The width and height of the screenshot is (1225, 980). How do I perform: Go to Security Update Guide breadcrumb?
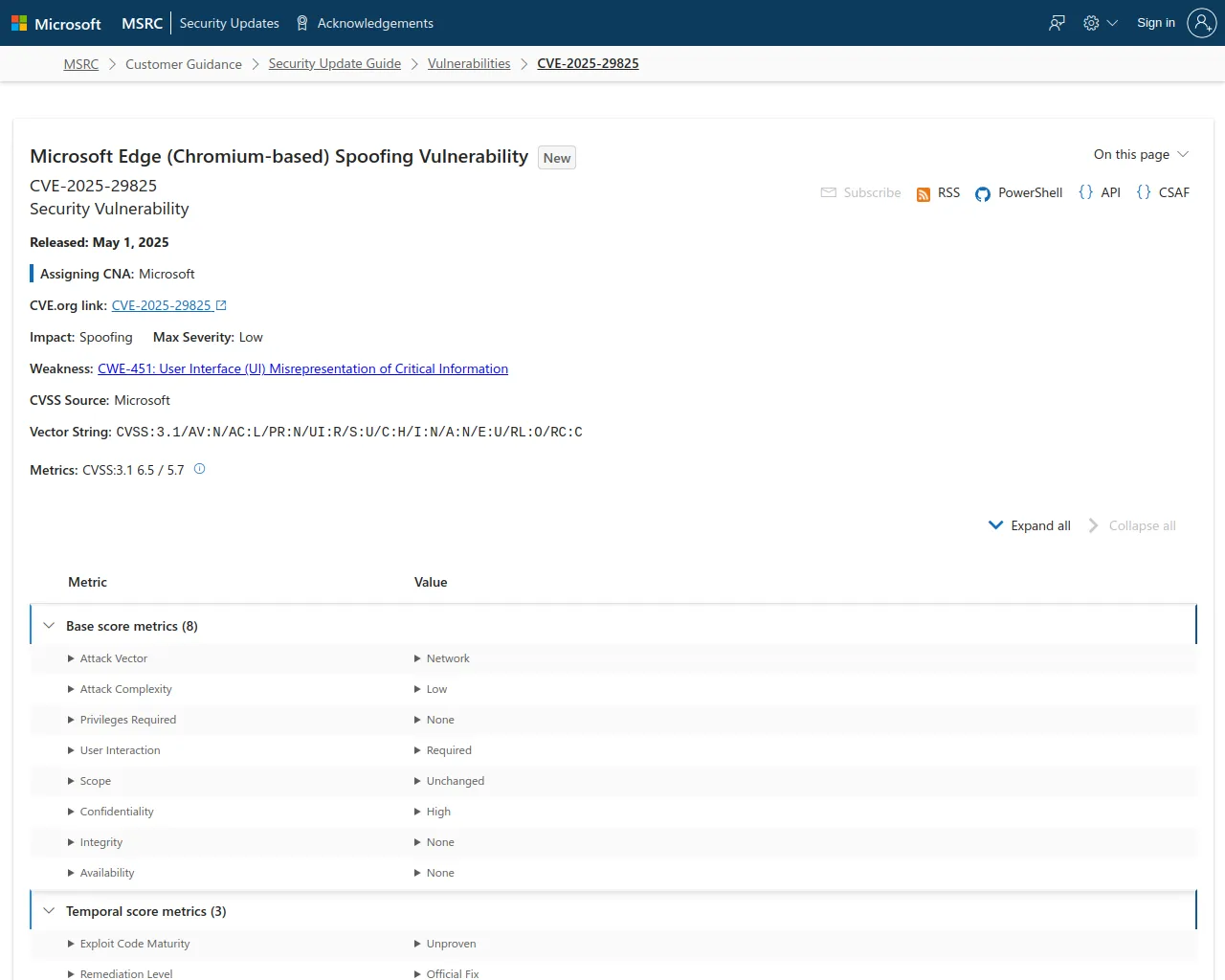(335, 63)
